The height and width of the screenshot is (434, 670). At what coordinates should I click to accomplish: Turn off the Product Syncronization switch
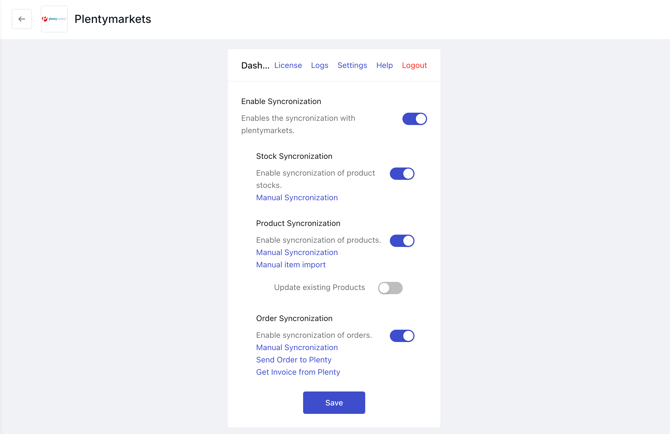coord(402,241)
